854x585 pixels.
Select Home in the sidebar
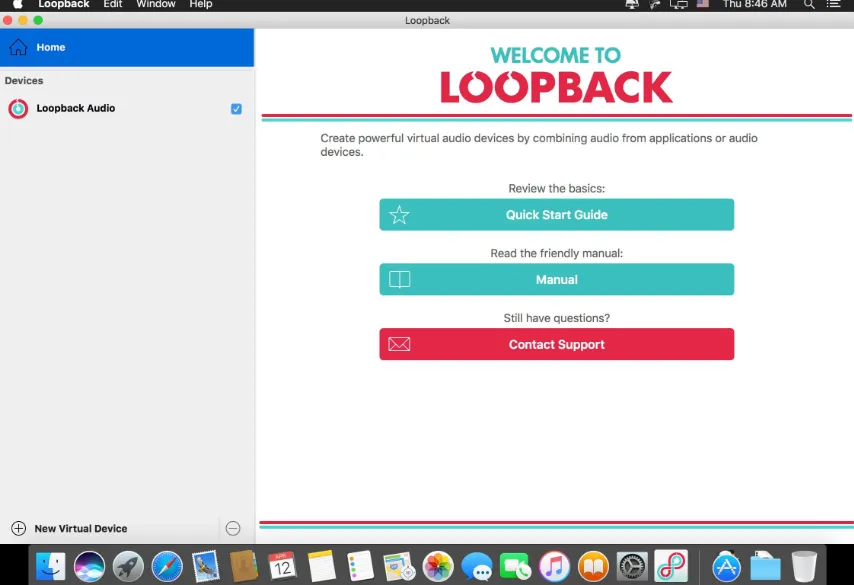[127, 47]
